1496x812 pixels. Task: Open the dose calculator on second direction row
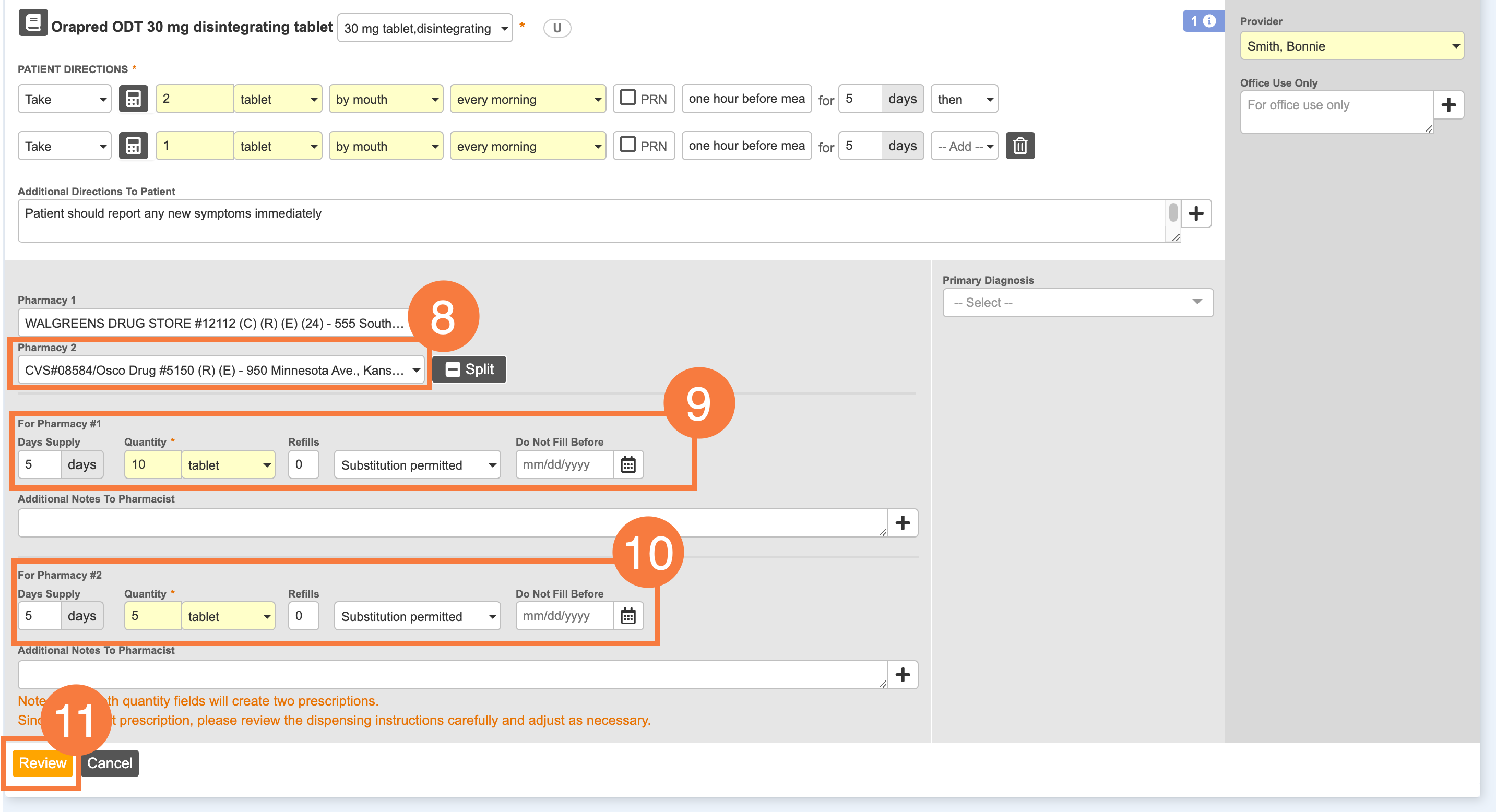coord(133,146)
